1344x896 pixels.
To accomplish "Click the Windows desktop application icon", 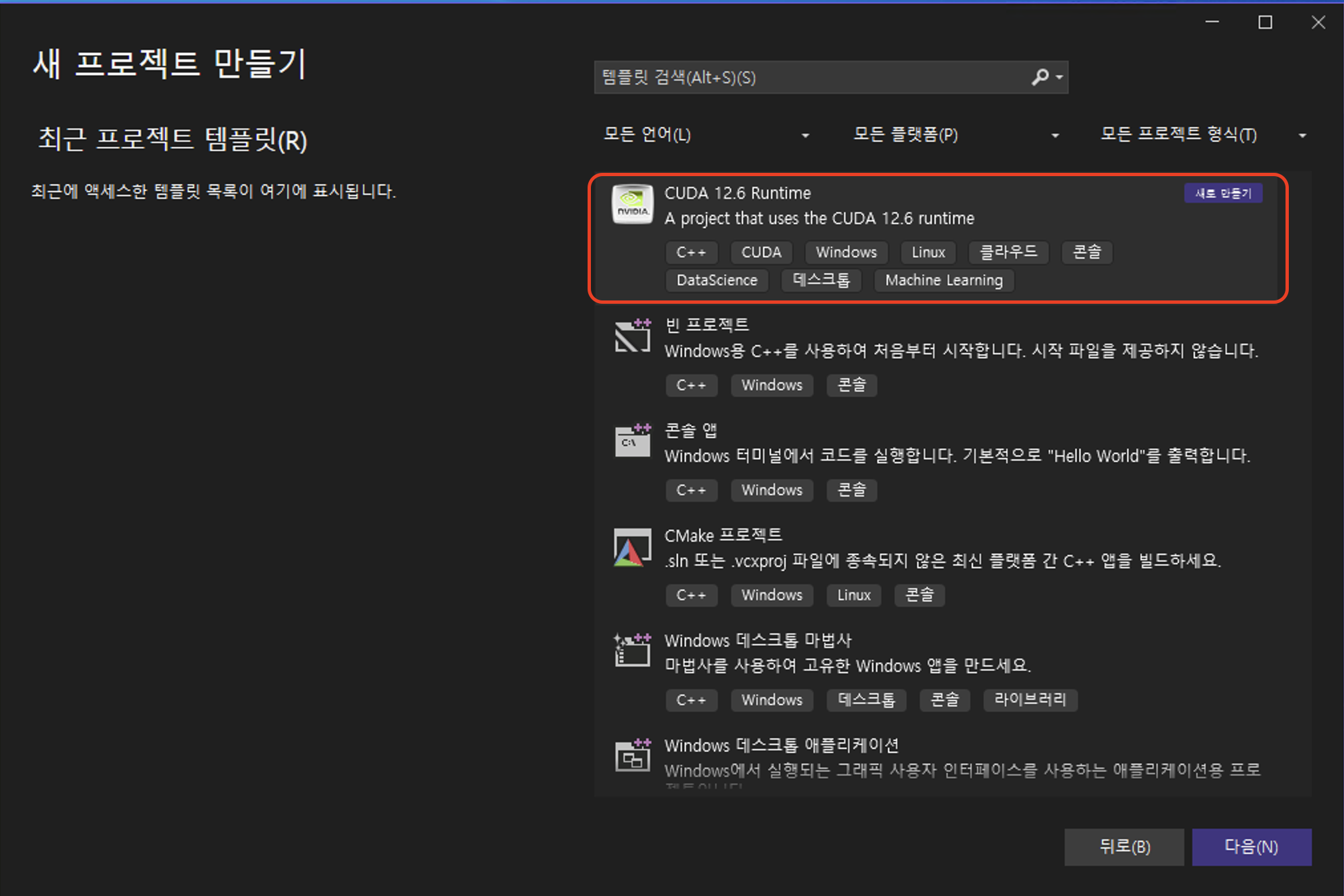I will [x=632, y=756].
